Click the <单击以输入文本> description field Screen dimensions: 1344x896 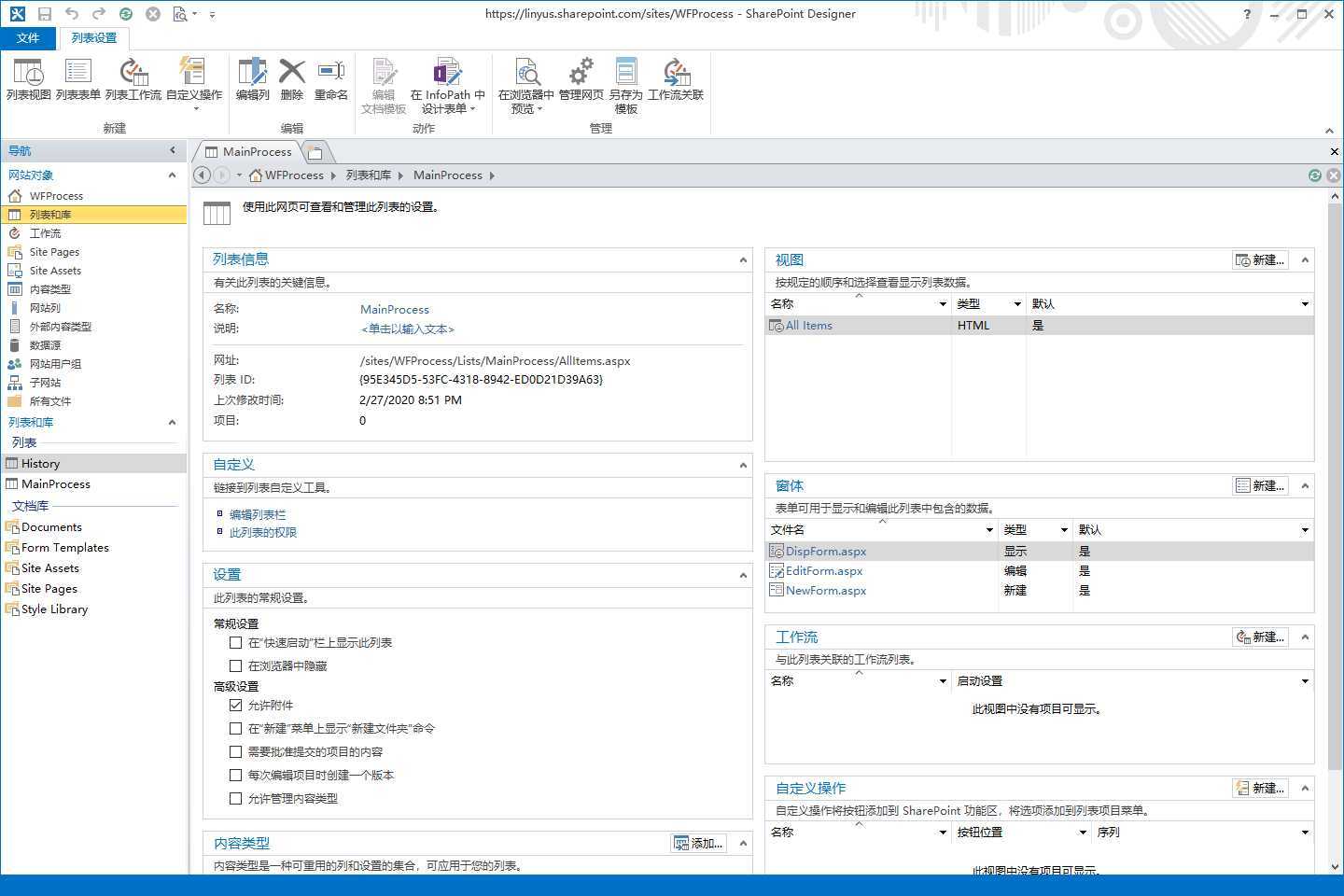click(x=407, y=329)
